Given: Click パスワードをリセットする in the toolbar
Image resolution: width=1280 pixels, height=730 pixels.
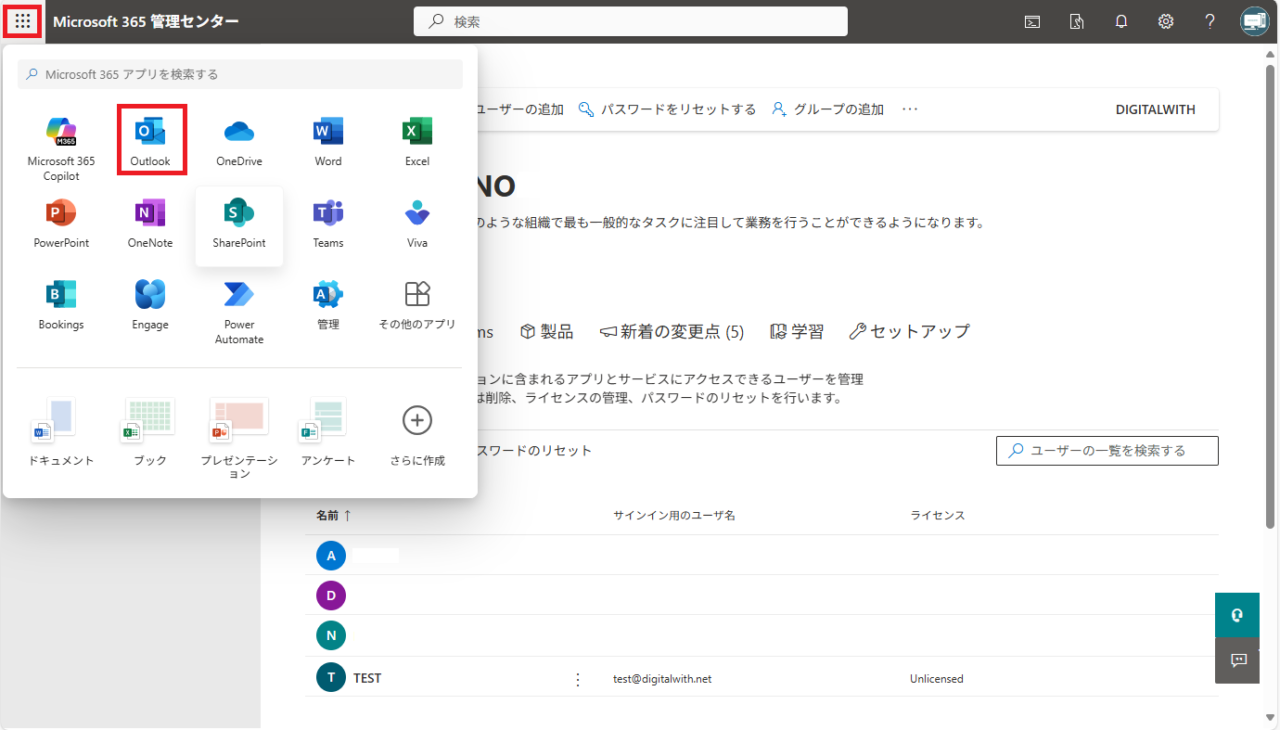Looking at the screenshot, I should pyautogui.click(x=667, y=109).
